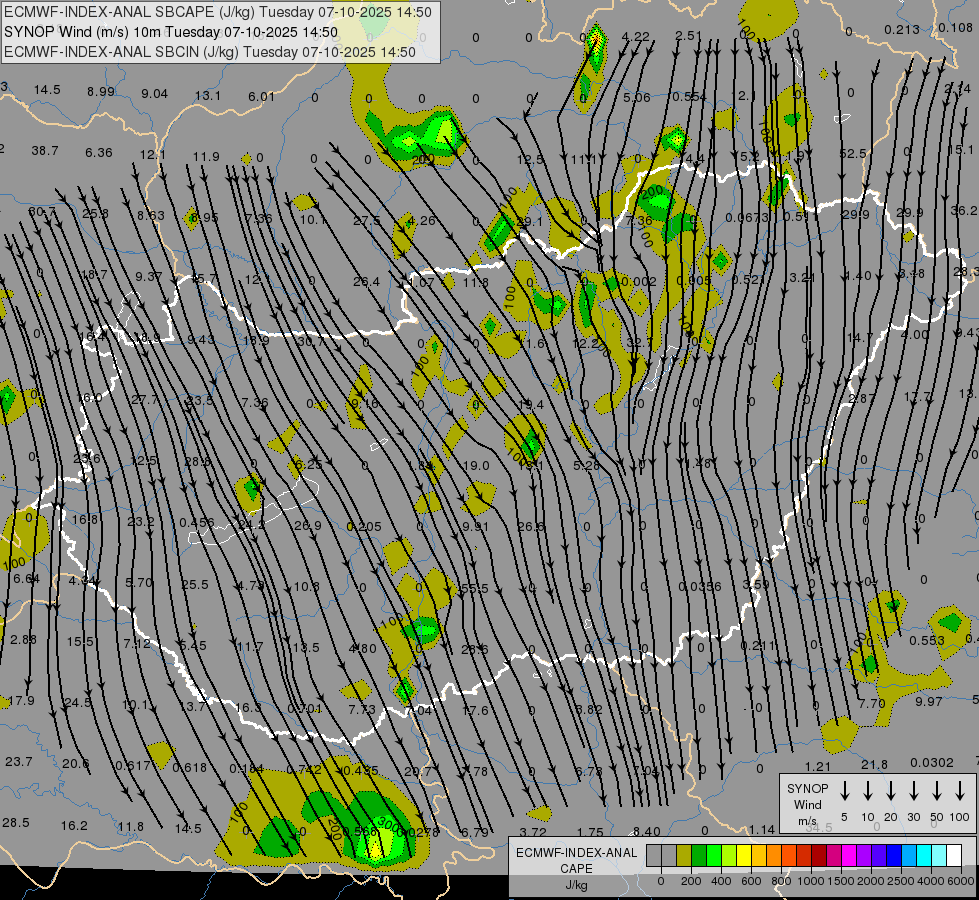Click the SBCAPE layer title line
The height and width of the screenshot is (900, 979).
click(x=219, y=12)
